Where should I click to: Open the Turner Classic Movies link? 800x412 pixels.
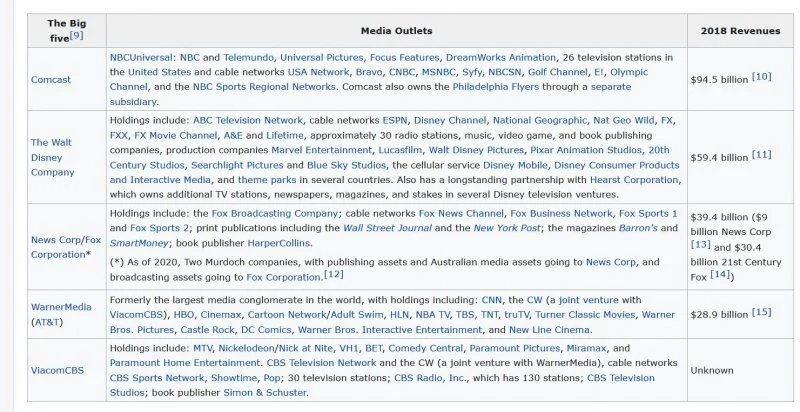pos(585,315)
